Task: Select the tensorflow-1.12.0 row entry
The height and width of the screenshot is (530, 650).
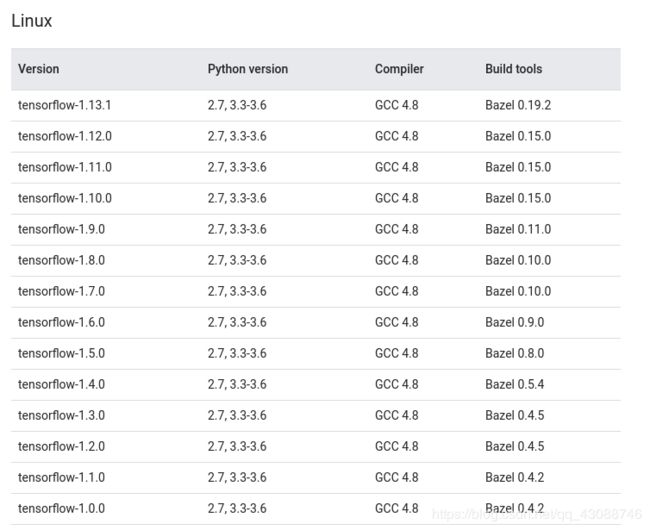Action: tap(65, 136)
